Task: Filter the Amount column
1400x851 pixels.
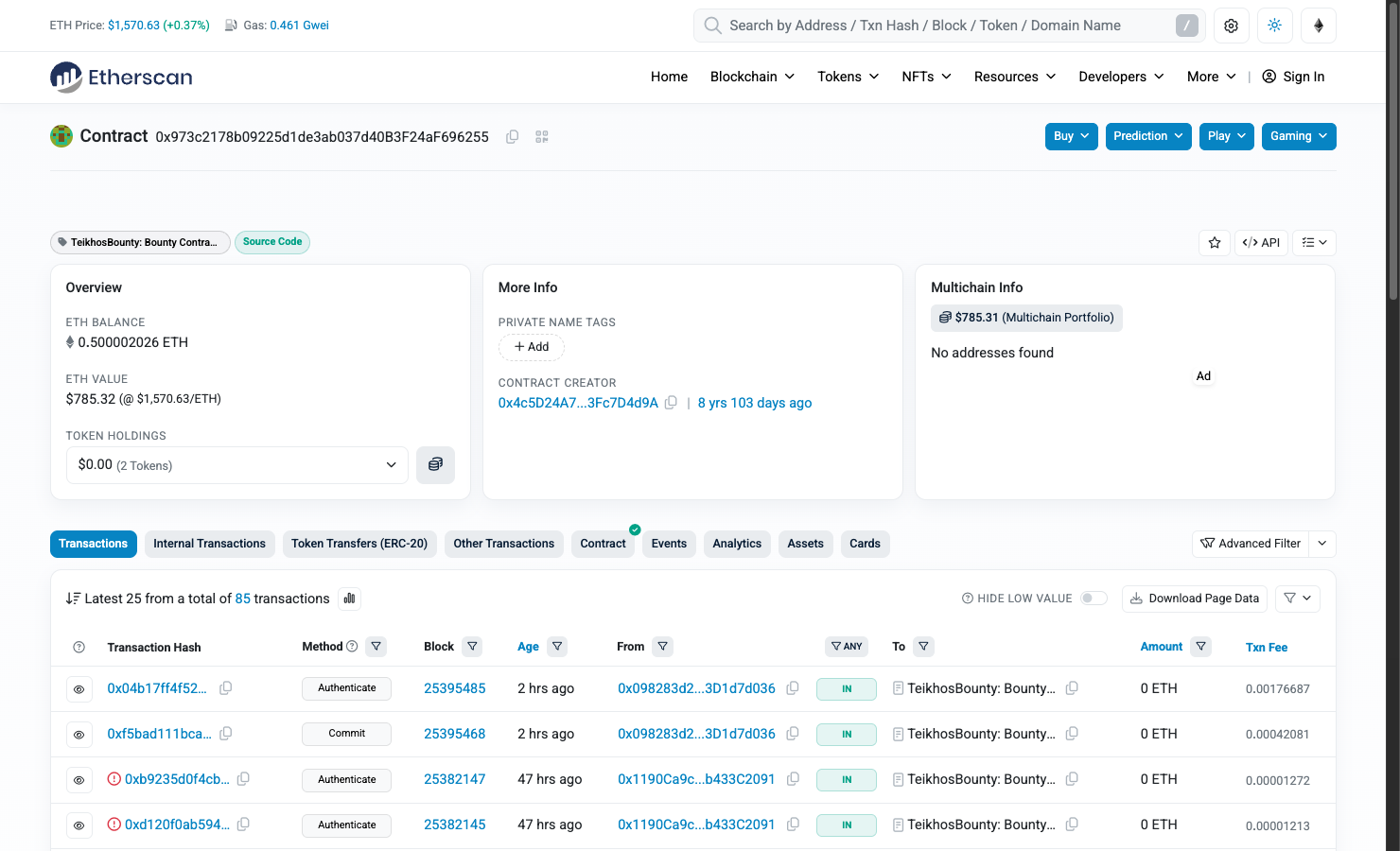Action: click(x=1200, y=647)
